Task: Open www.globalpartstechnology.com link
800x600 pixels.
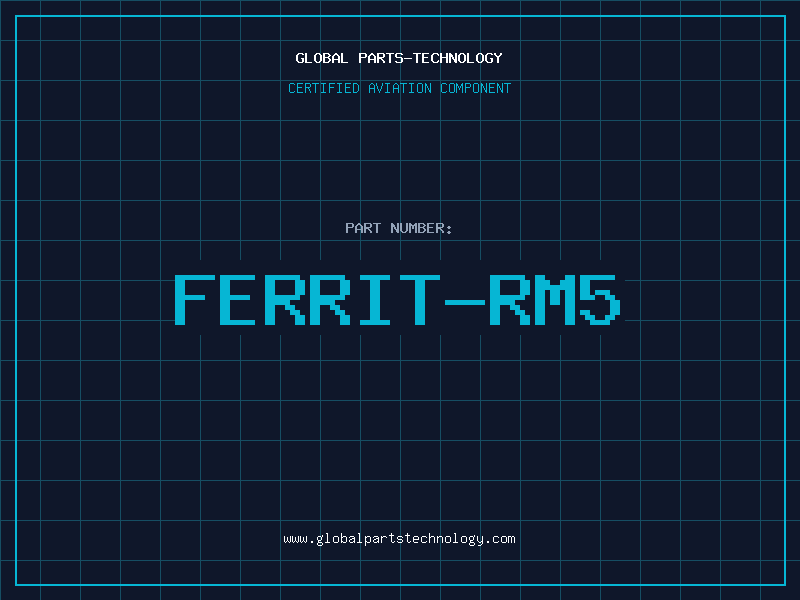Action: coord(399,539)
